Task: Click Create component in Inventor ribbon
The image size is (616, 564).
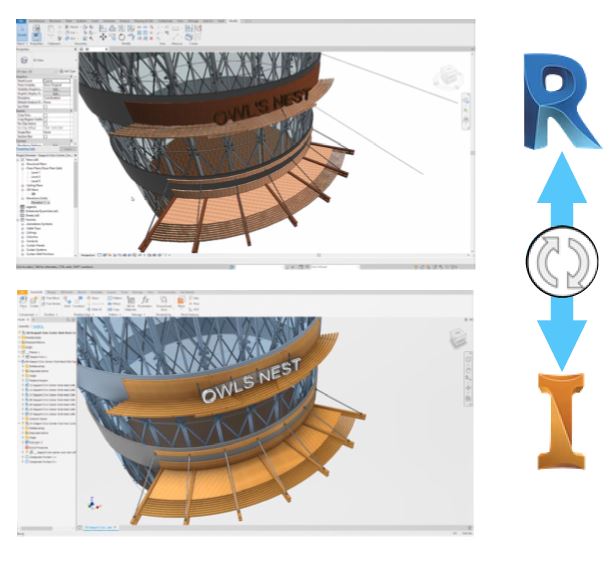Action: [x=34, y=301]
